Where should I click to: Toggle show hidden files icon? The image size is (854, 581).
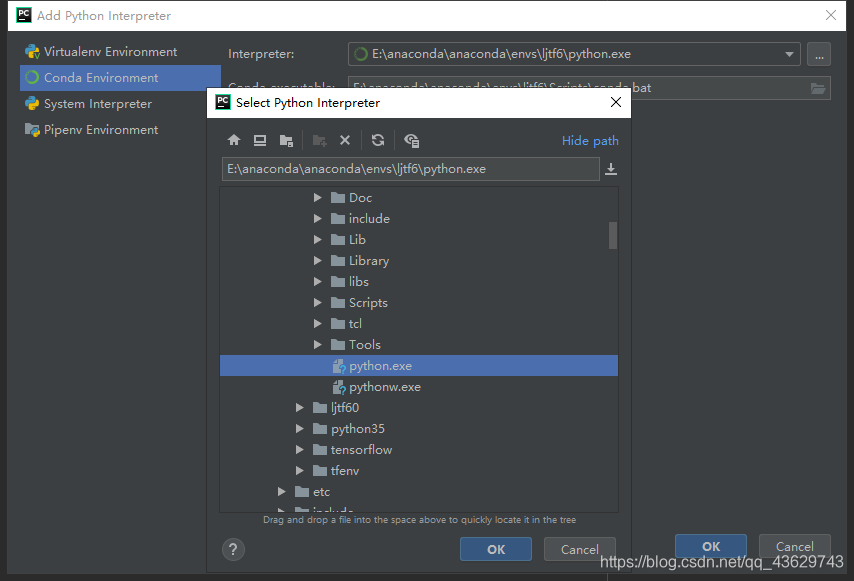pyautogui.click(x=411, y=140)
